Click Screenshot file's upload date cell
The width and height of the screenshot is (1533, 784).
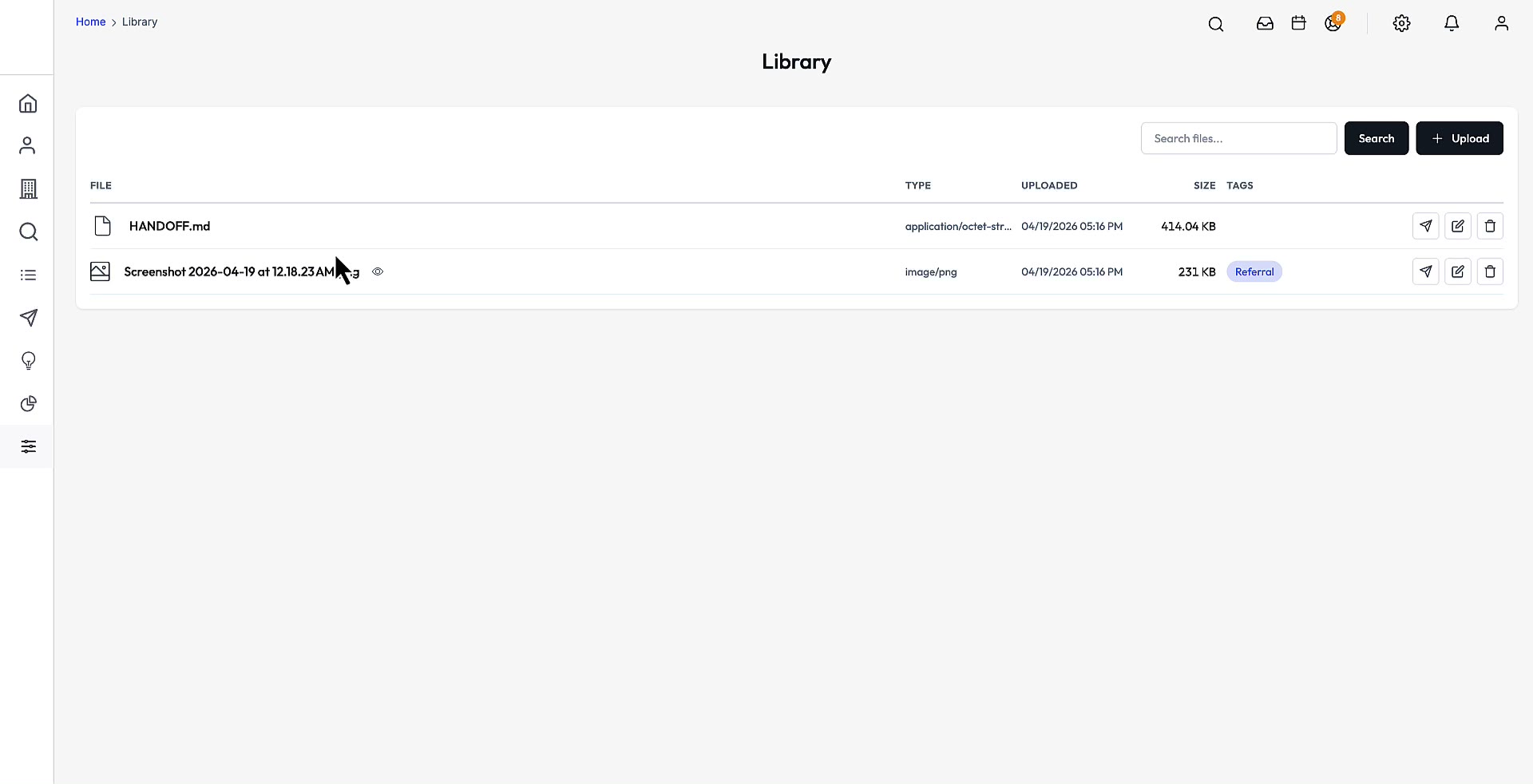(x=1072, y=271)
